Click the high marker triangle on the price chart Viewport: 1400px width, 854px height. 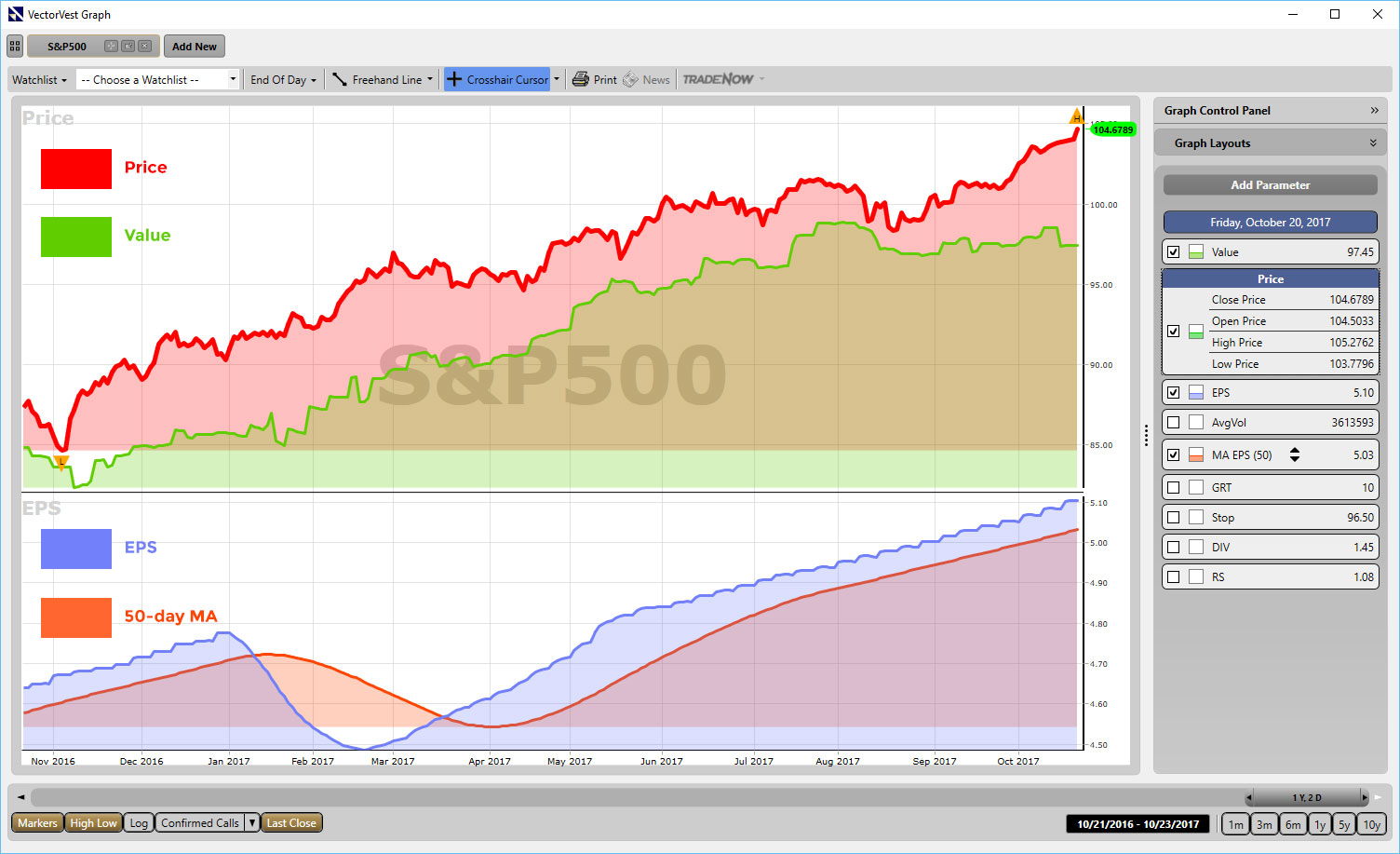(x=1077, y=117)
